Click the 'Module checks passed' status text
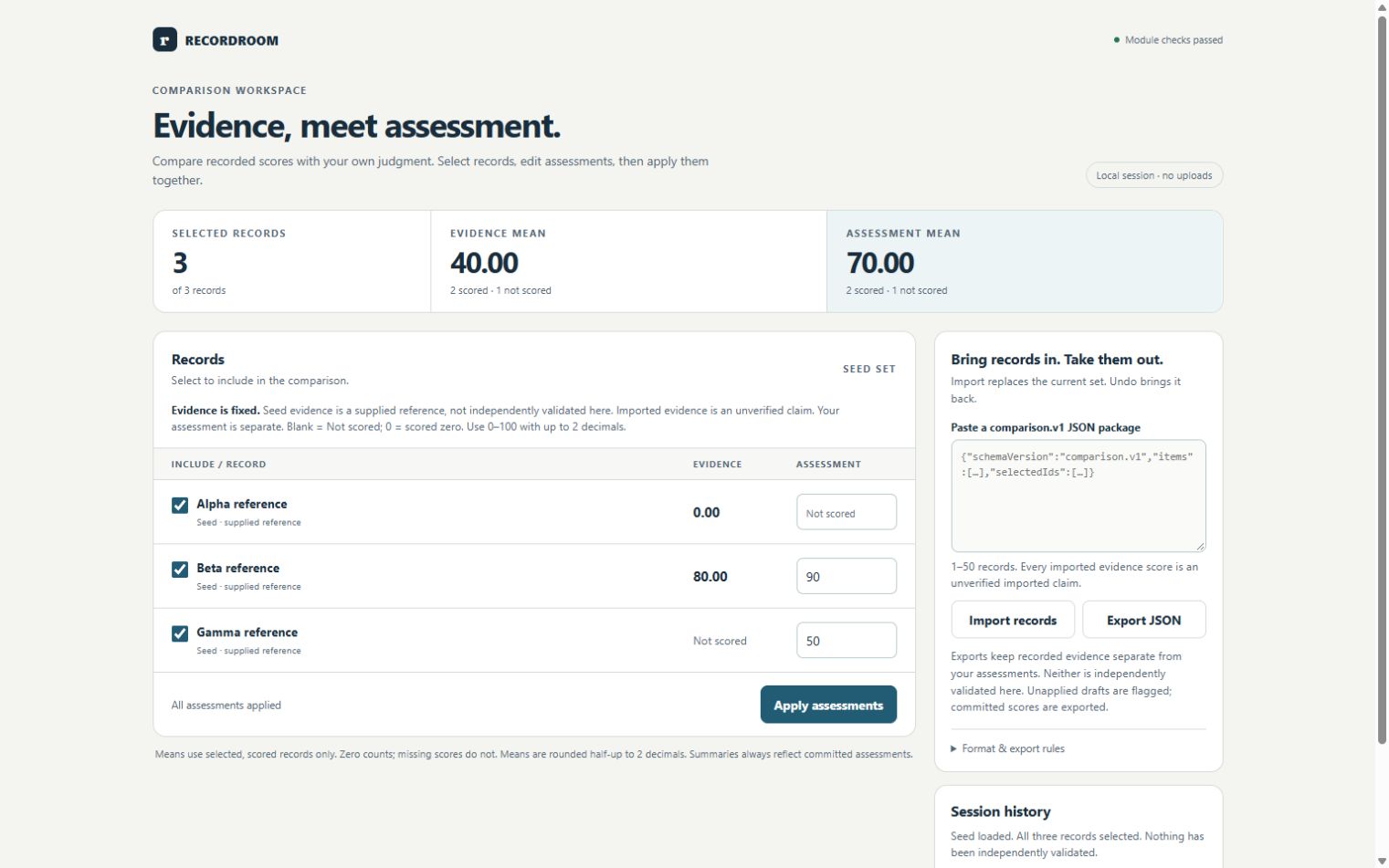Screen dimensions: 1389x868 [x=1173, y=40]
